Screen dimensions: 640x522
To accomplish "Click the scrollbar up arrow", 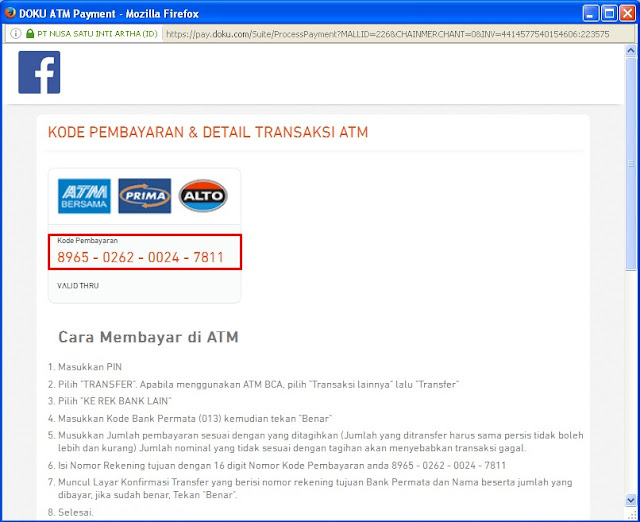I will click(631, 51).
